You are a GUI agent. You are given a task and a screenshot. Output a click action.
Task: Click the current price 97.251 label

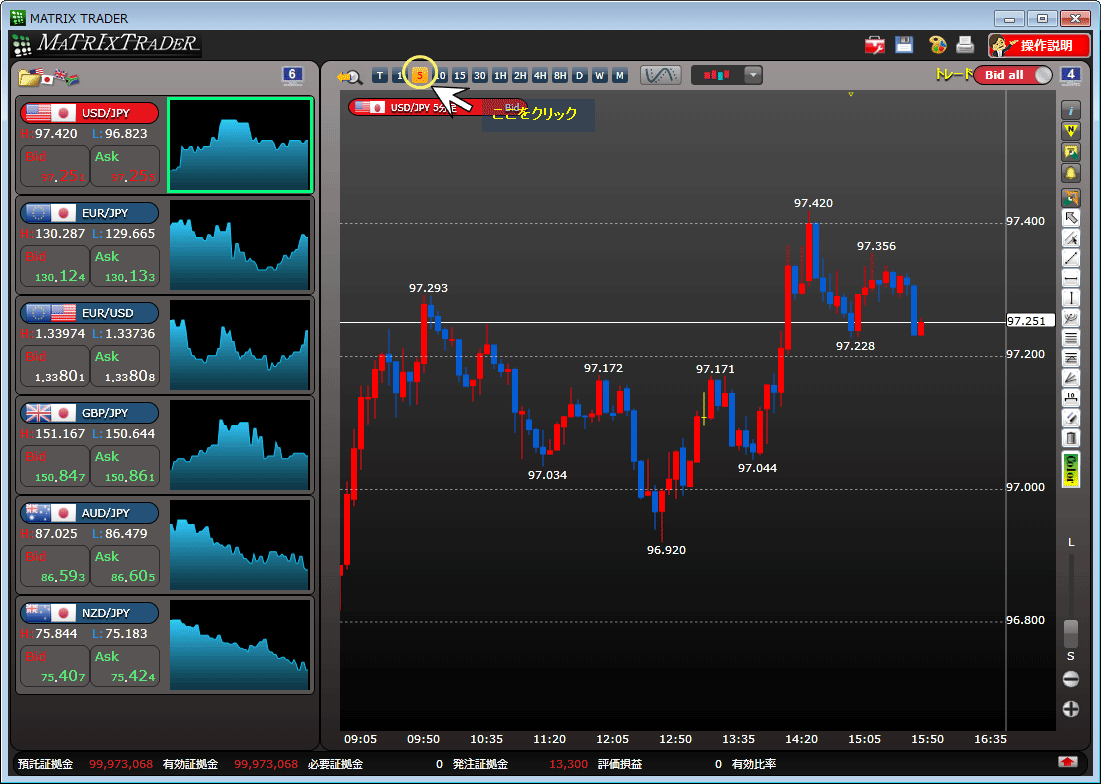click(x=1030, y=321)
